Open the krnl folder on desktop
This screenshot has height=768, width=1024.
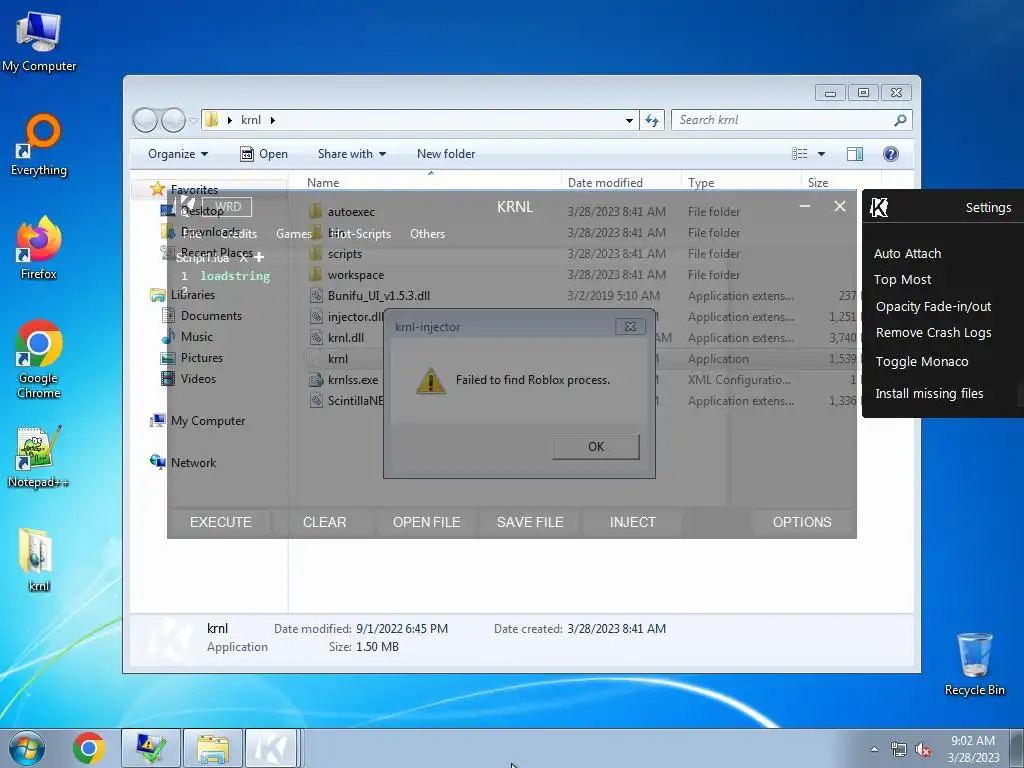pyautogui.click(x=38, y=560)
